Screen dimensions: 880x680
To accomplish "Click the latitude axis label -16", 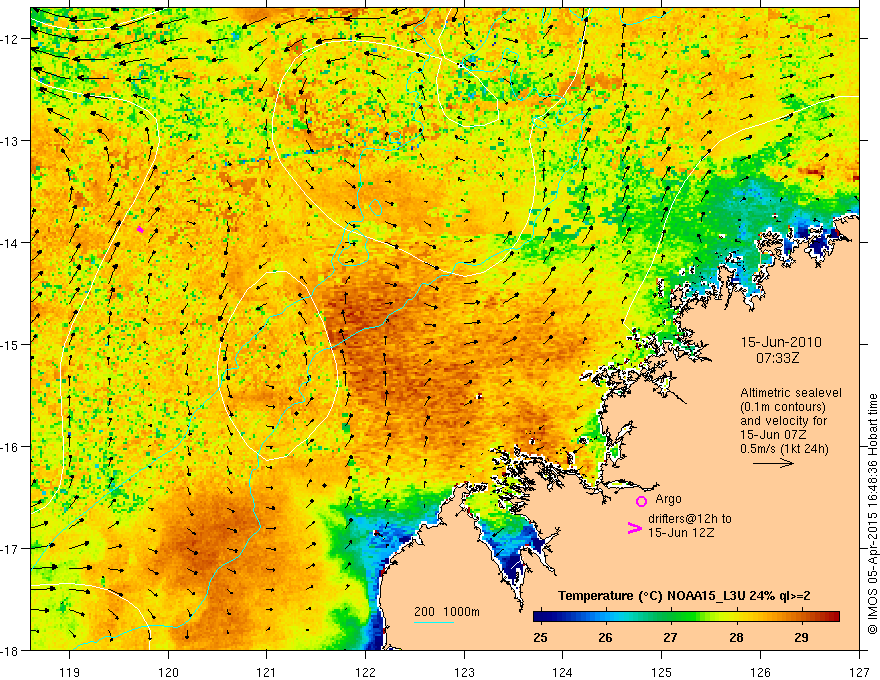I will click(11, 447).
